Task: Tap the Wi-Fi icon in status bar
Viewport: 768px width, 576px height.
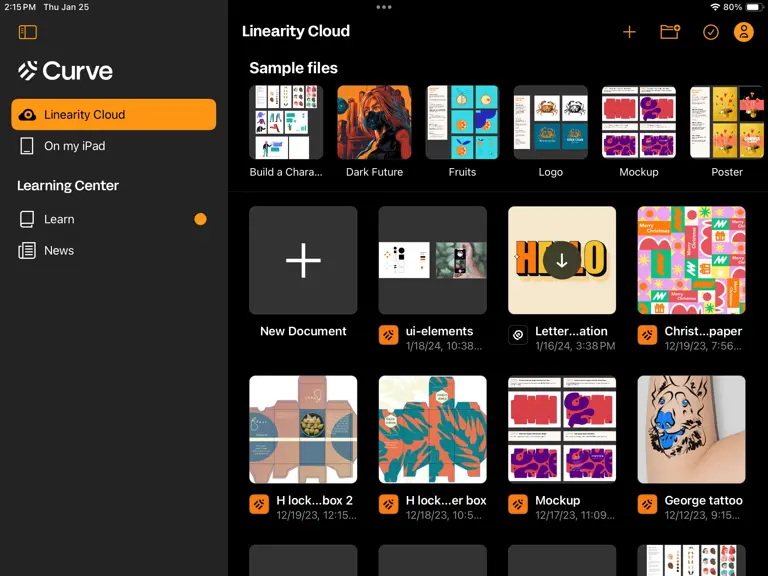Action: point(715,7)
